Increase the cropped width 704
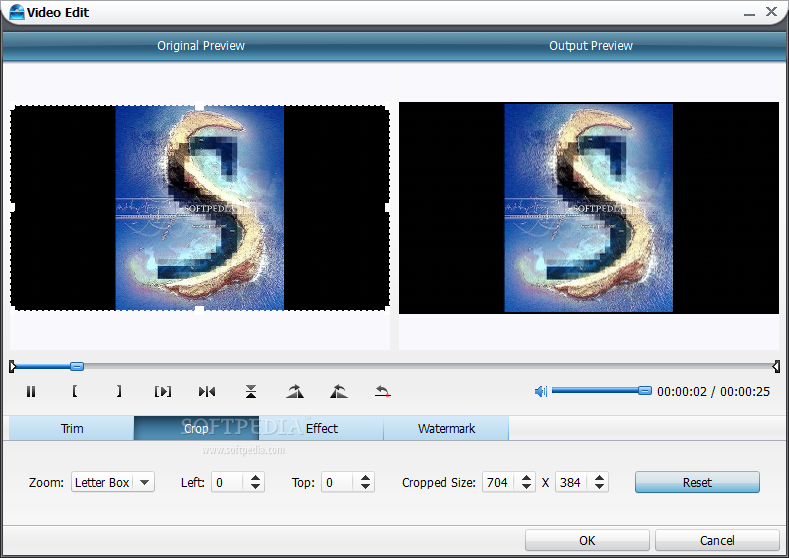789x558 pixels. (526, 477)
